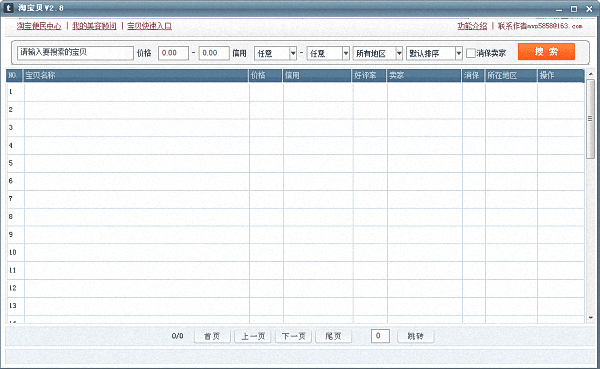Open the second 任意 credit dropdown
Screen dimensions: 600x369
coord(328,53)
